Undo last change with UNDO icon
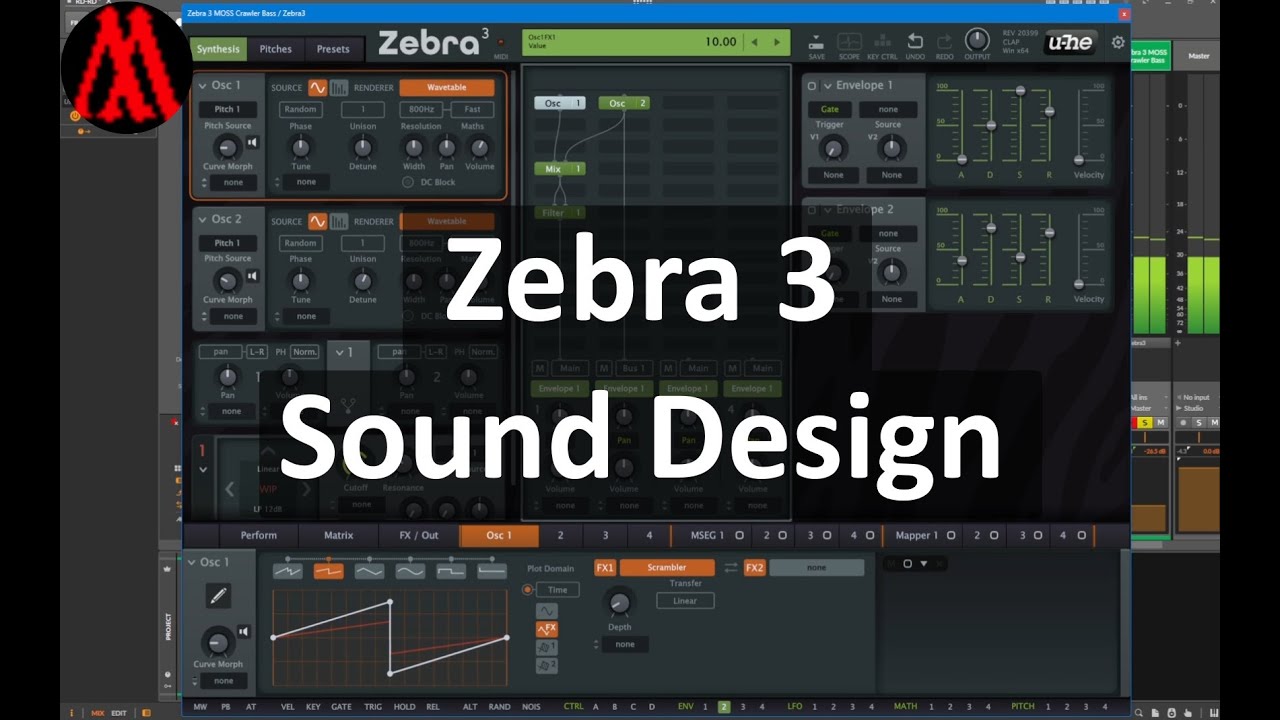 (914, 41)
